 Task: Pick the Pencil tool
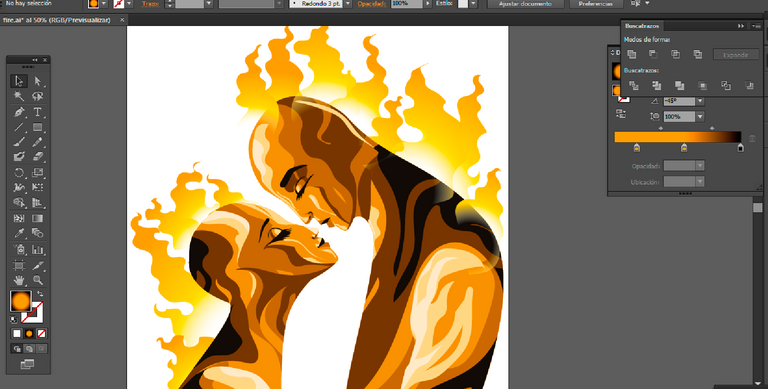pos(37,142)
